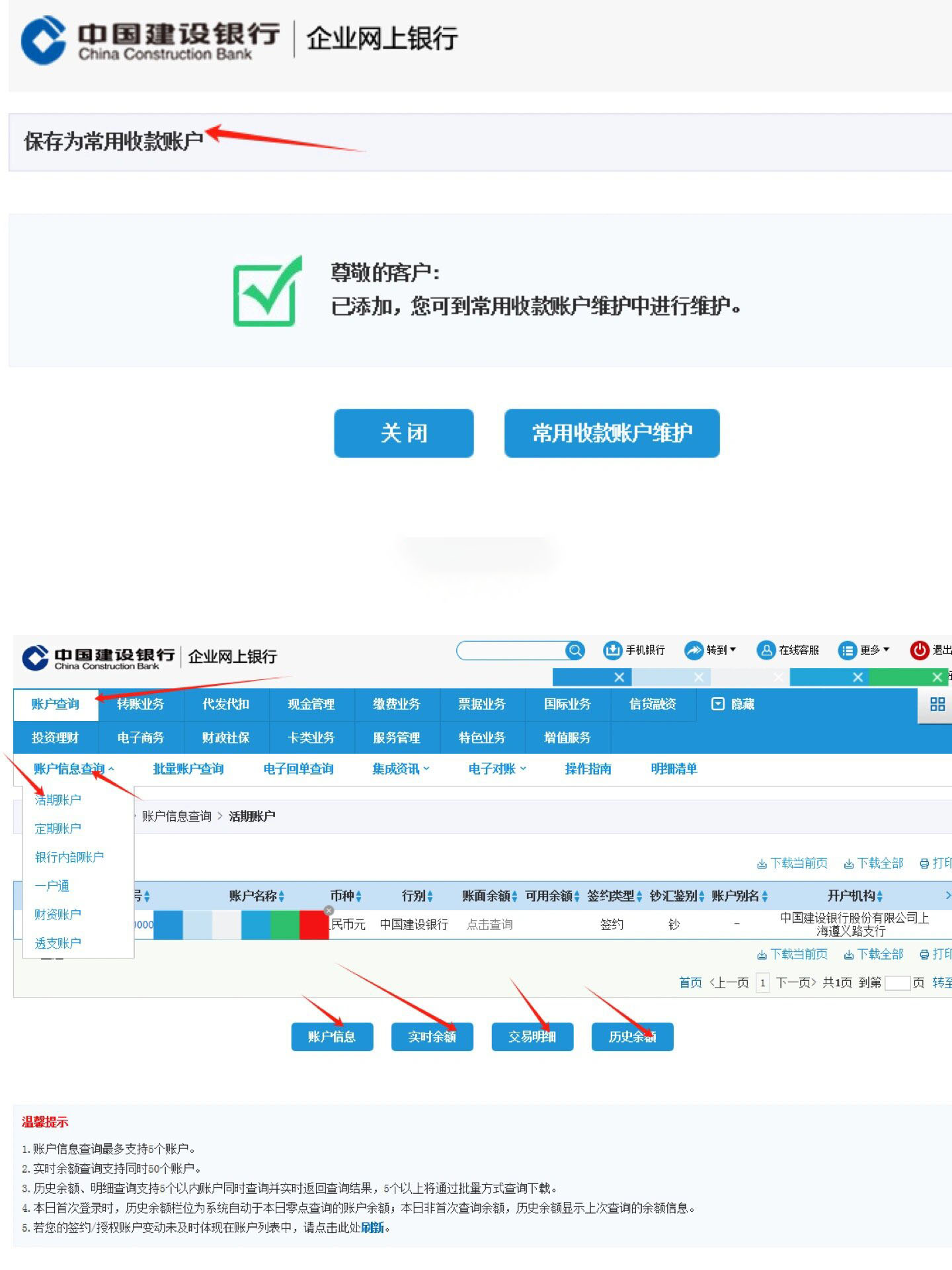Sort by the 开户机构 column arrows
The width and height of the screenshot is (952, 1270).
pos(879,896)
